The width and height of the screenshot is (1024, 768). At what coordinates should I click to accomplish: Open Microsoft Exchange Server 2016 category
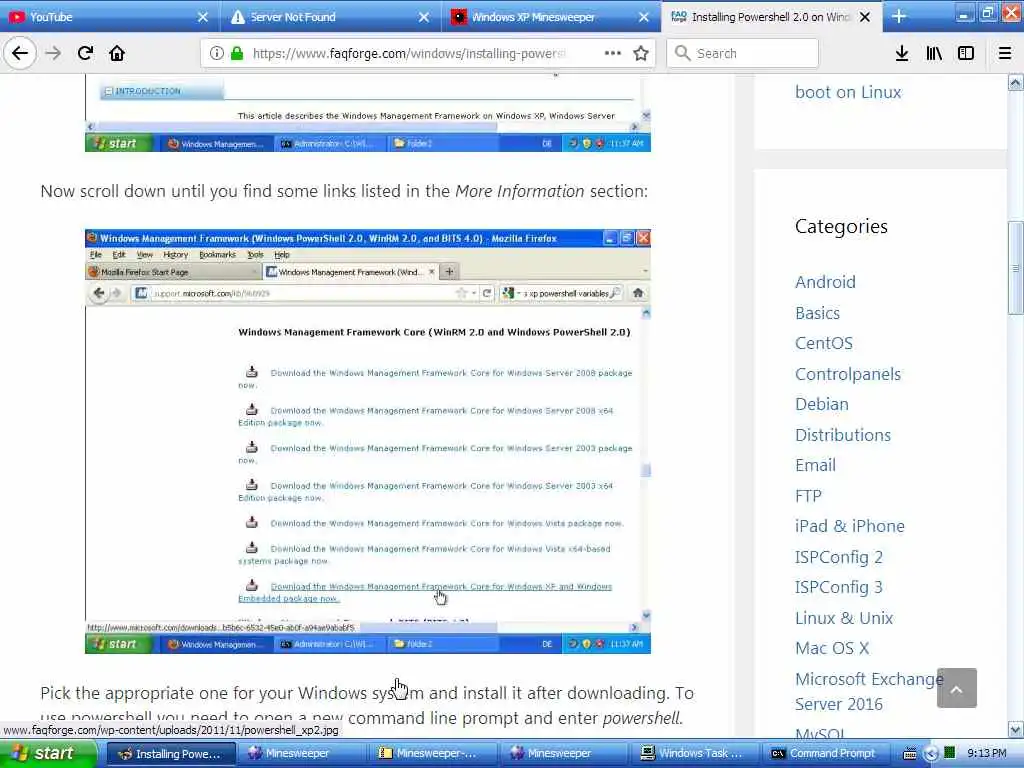[x=869, y=692]
